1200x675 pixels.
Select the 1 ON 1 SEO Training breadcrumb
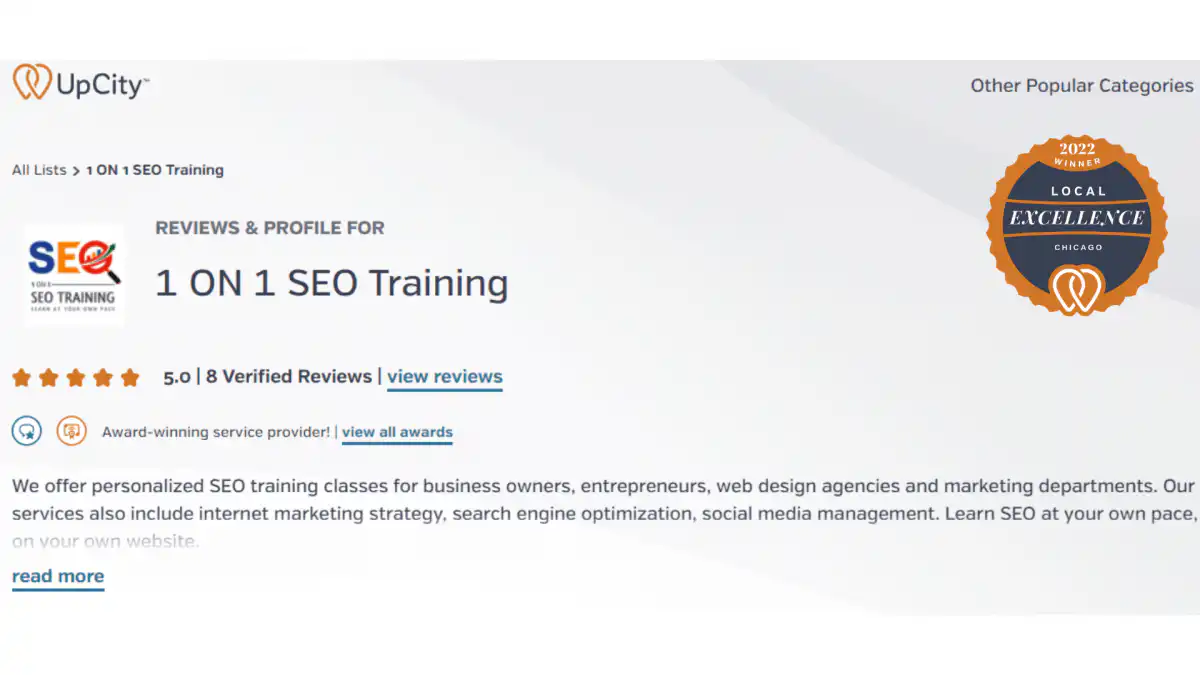[x=154, y=170]
